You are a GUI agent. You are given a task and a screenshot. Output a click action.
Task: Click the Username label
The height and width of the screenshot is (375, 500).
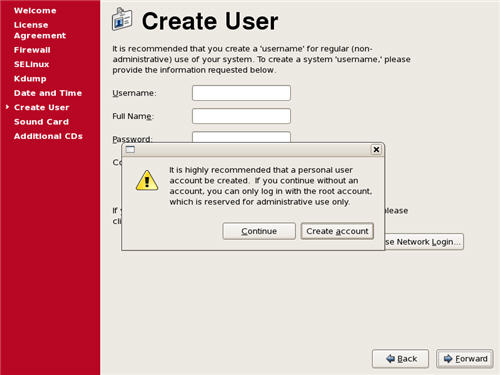click(x=134, y=93)
